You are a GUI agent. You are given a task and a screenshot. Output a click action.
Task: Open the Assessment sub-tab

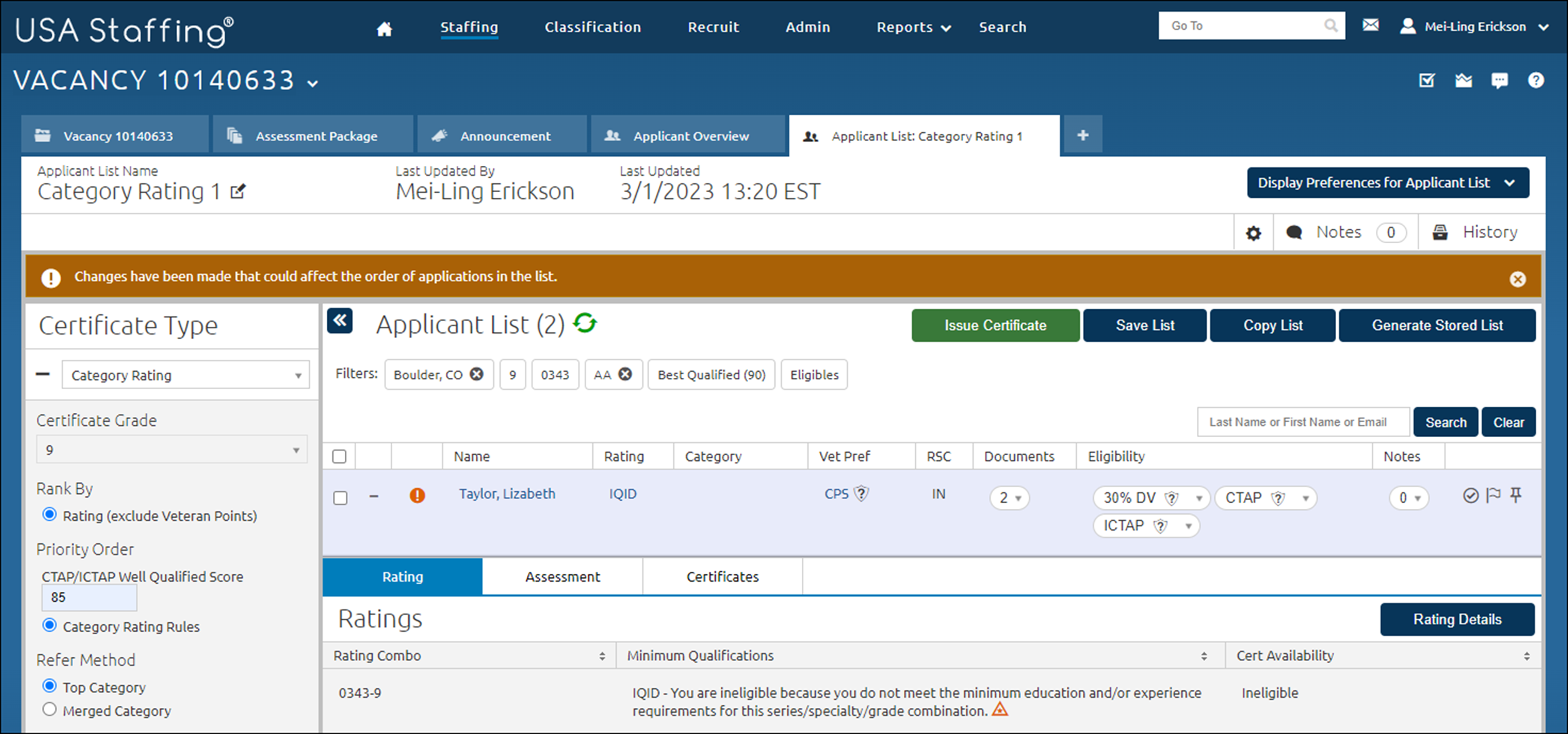[x=562, y=577]
